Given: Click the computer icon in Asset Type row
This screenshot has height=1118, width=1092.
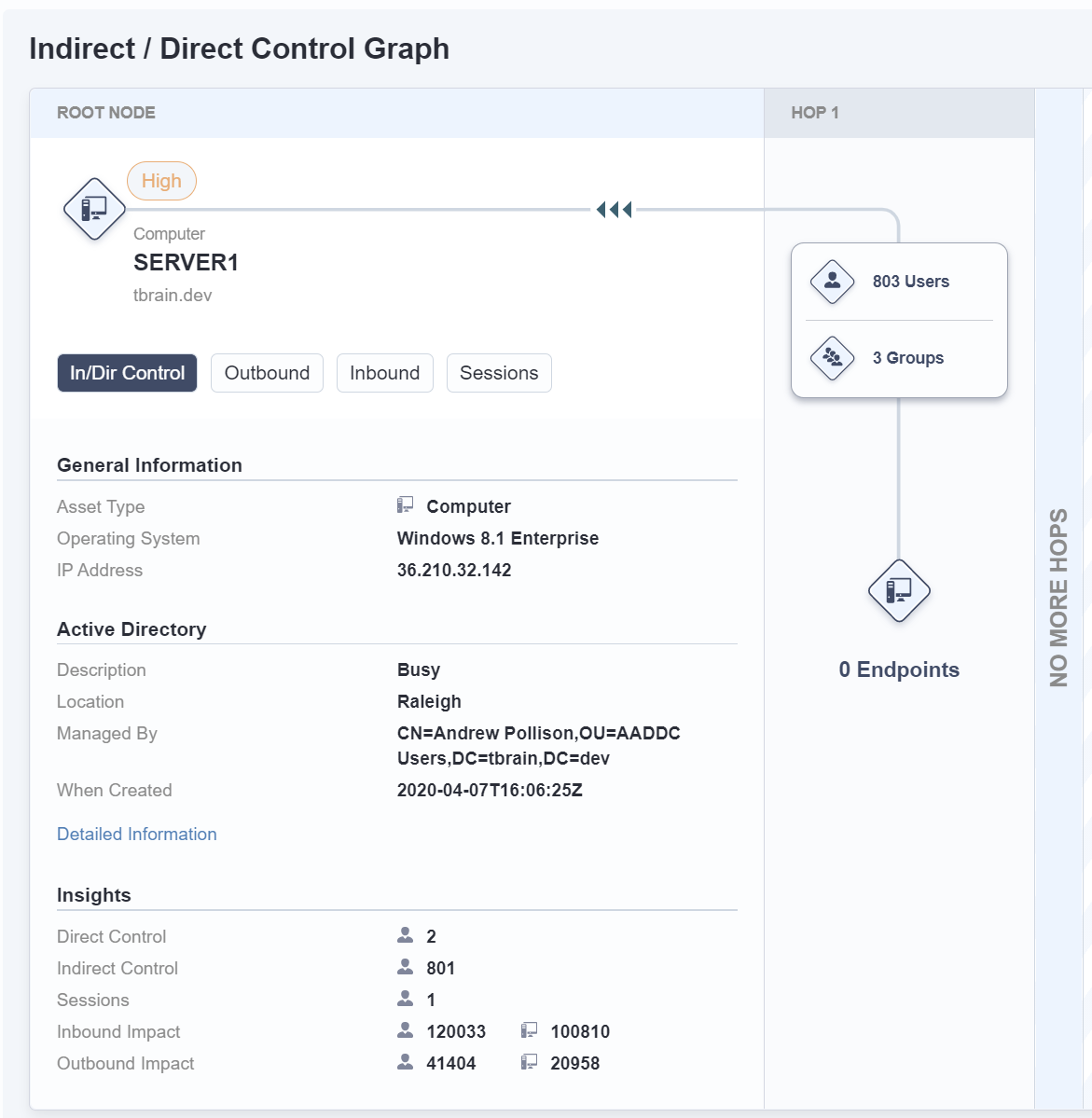Looking at the screenshot, I should [x=405, y=505].
